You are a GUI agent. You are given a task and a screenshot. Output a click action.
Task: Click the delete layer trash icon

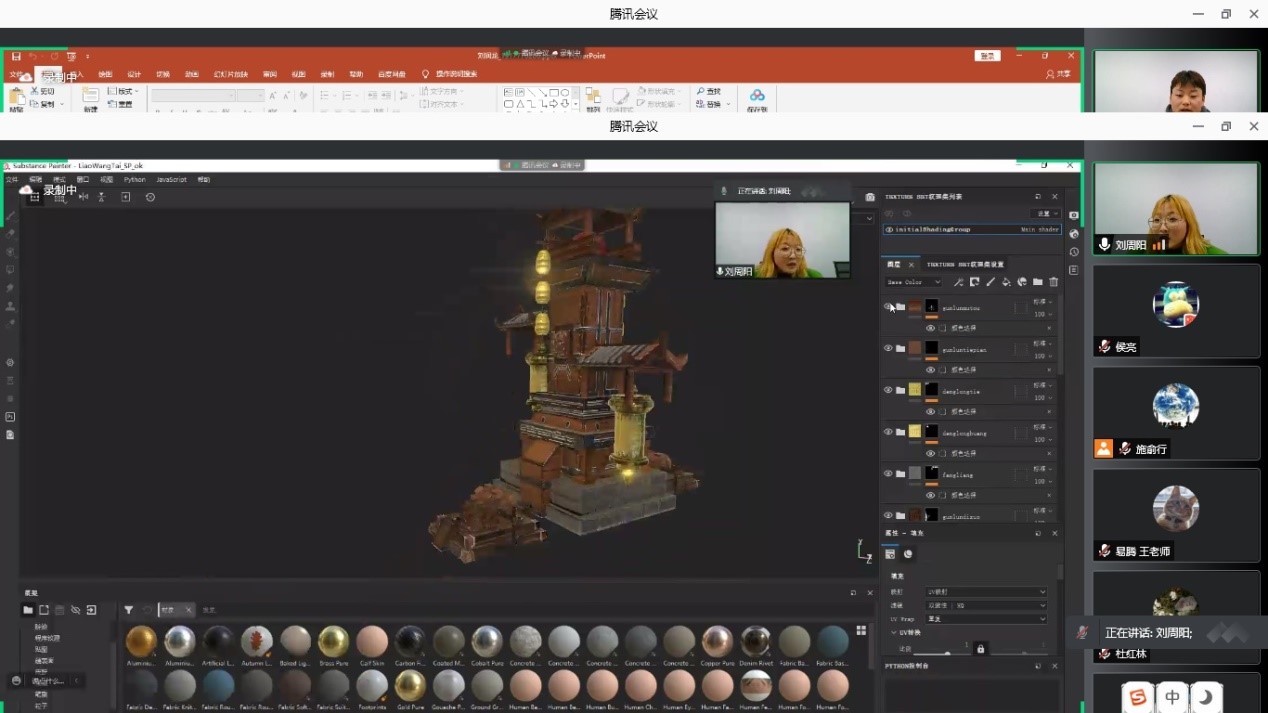point(1053,282)
